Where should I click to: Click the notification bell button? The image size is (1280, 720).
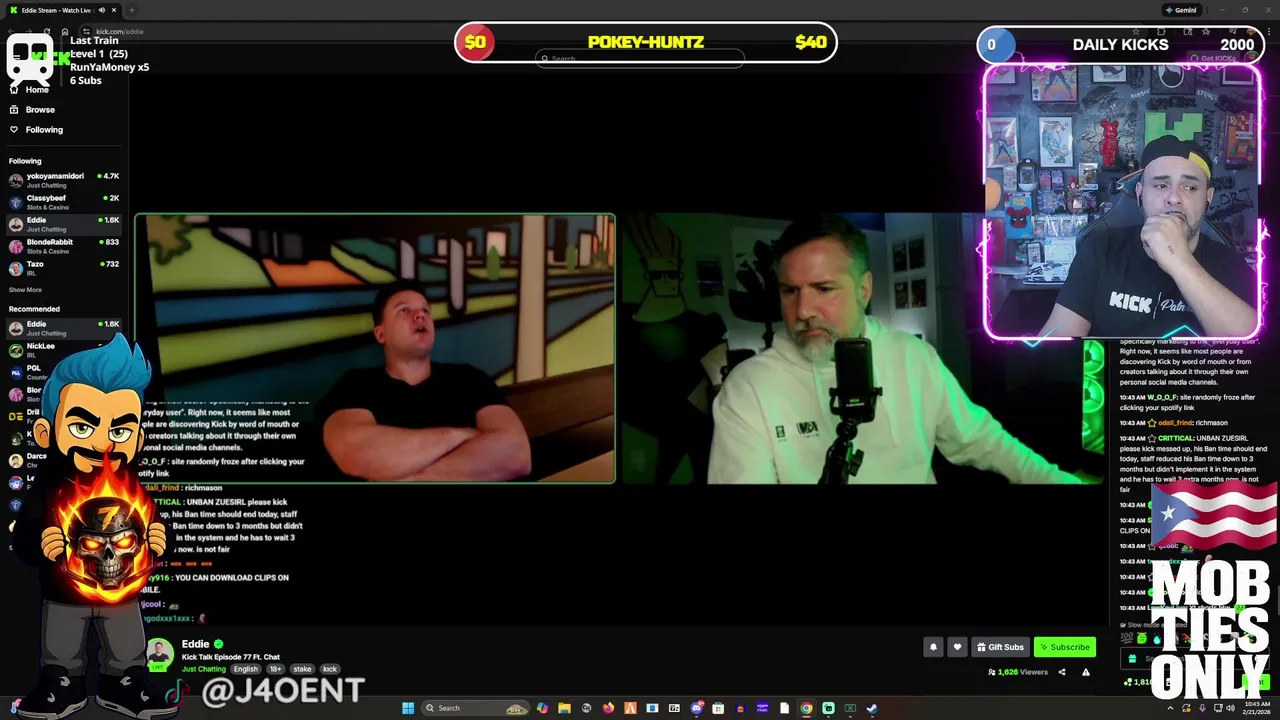coord(933,647)
